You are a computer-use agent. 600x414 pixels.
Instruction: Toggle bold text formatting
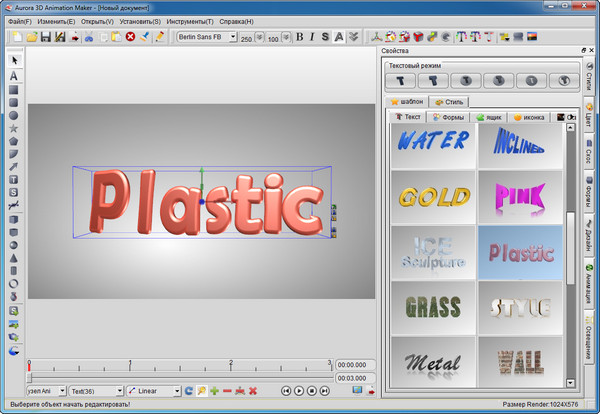[x=300, y=37]
